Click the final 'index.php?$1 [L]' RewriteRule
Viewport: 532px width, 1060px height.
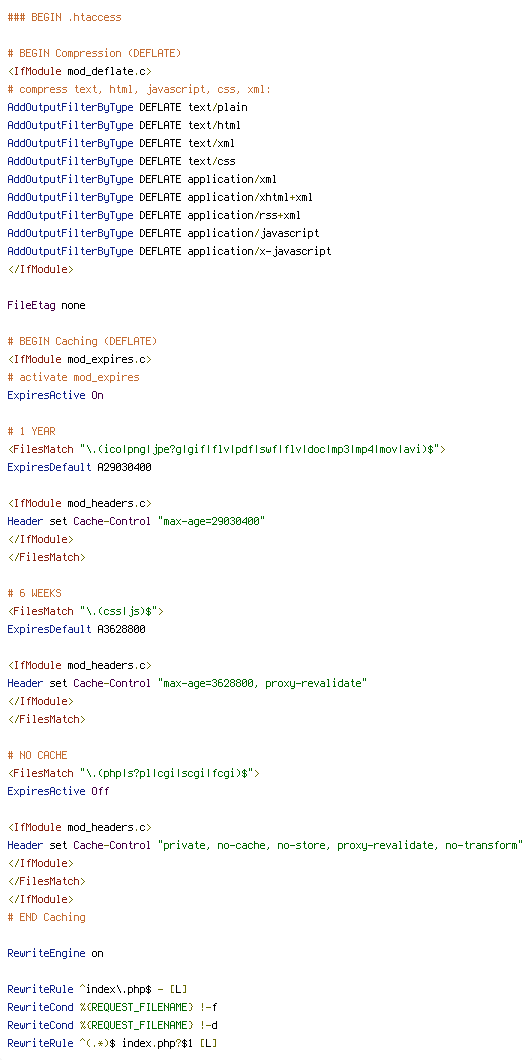point(112,1044)
